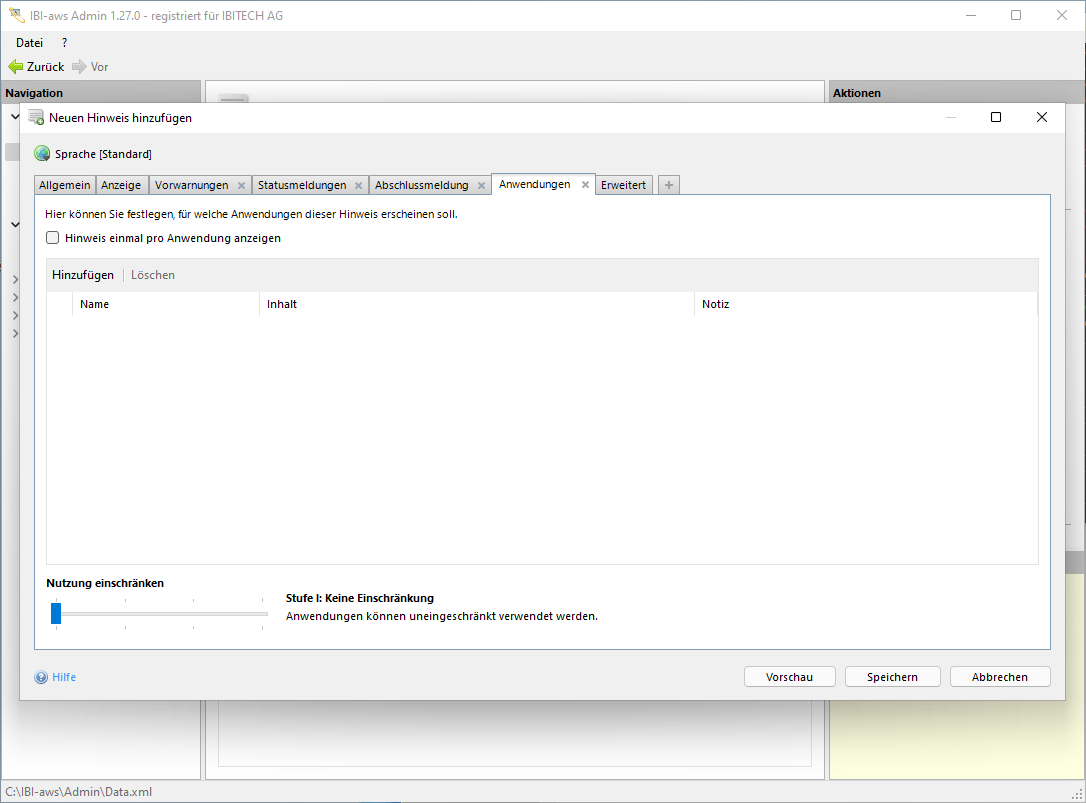Close the Abschlussmeldung tab with its x
This screenshot has height=803, width=1086.
(x=481, y=186)
